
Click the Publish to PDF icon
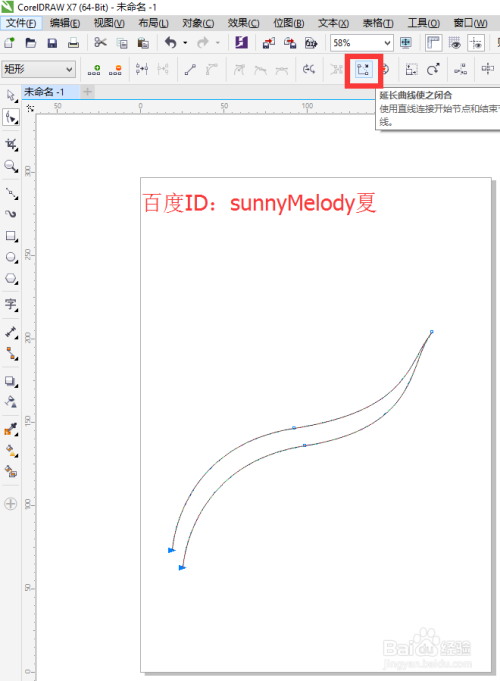click(311, 43)
